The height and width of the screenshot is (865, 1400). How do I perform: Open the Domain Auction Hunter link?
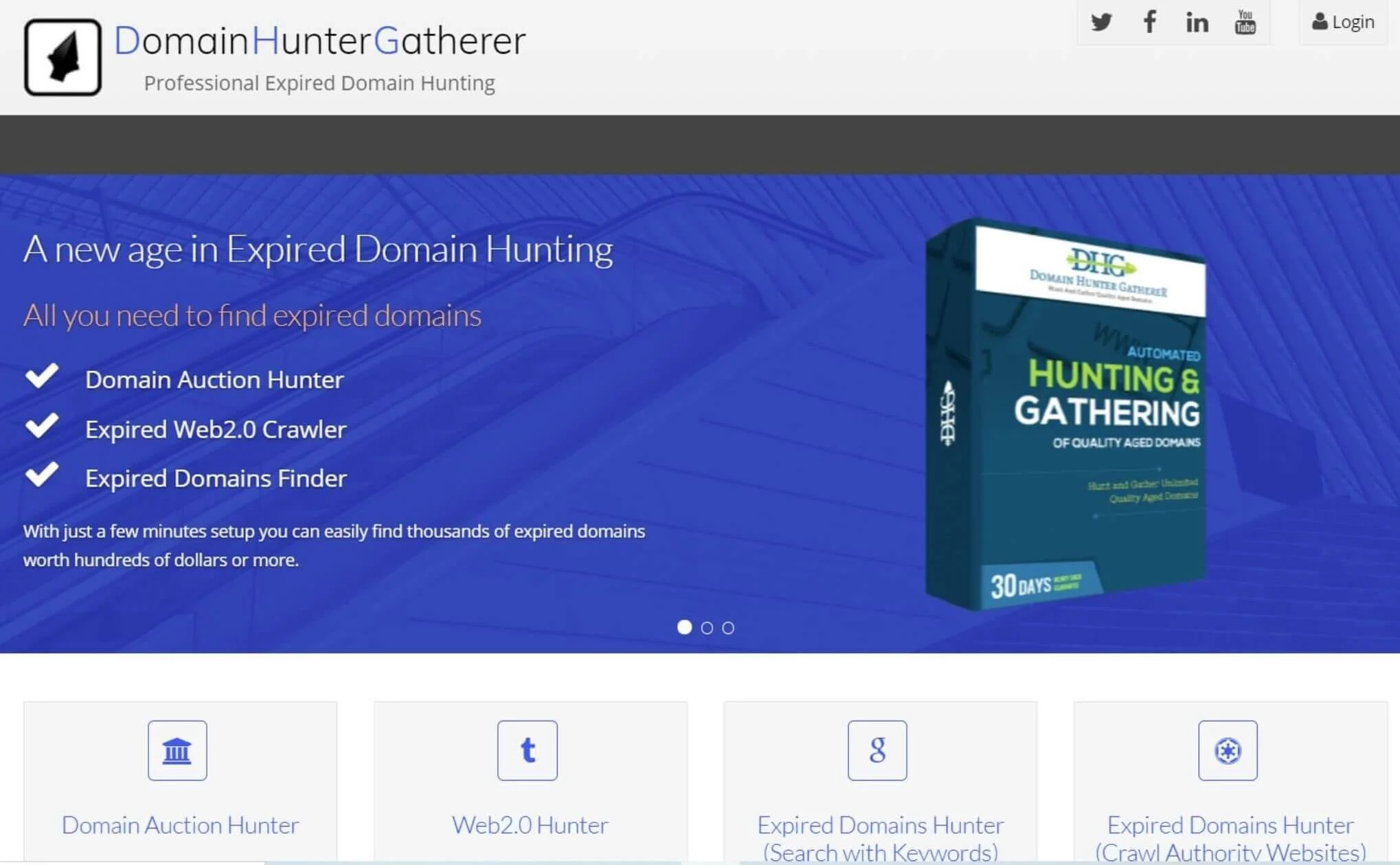tap(179, 824)
